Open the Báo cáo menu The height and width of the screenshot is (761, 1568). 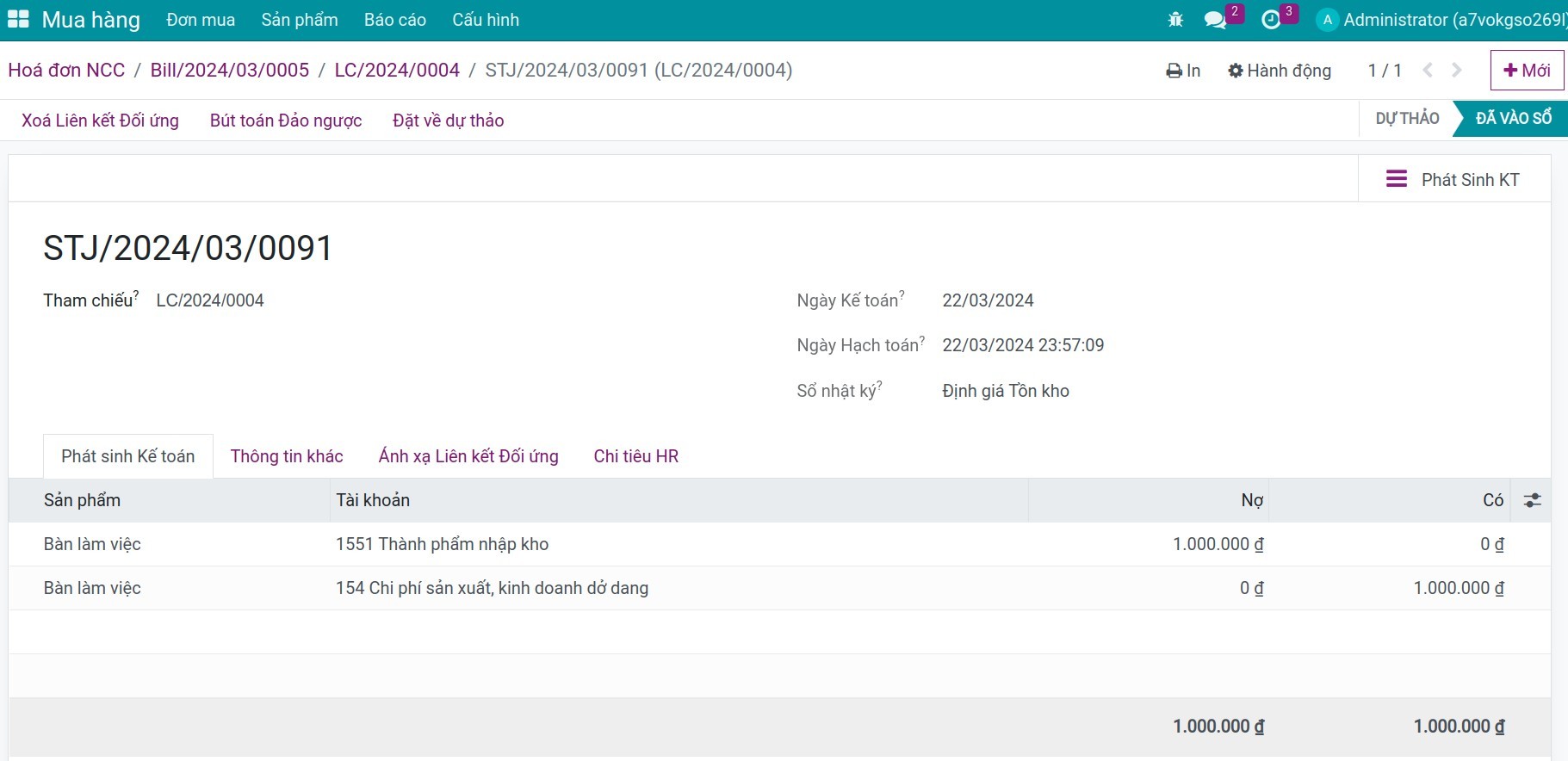[x=395, y=20]
